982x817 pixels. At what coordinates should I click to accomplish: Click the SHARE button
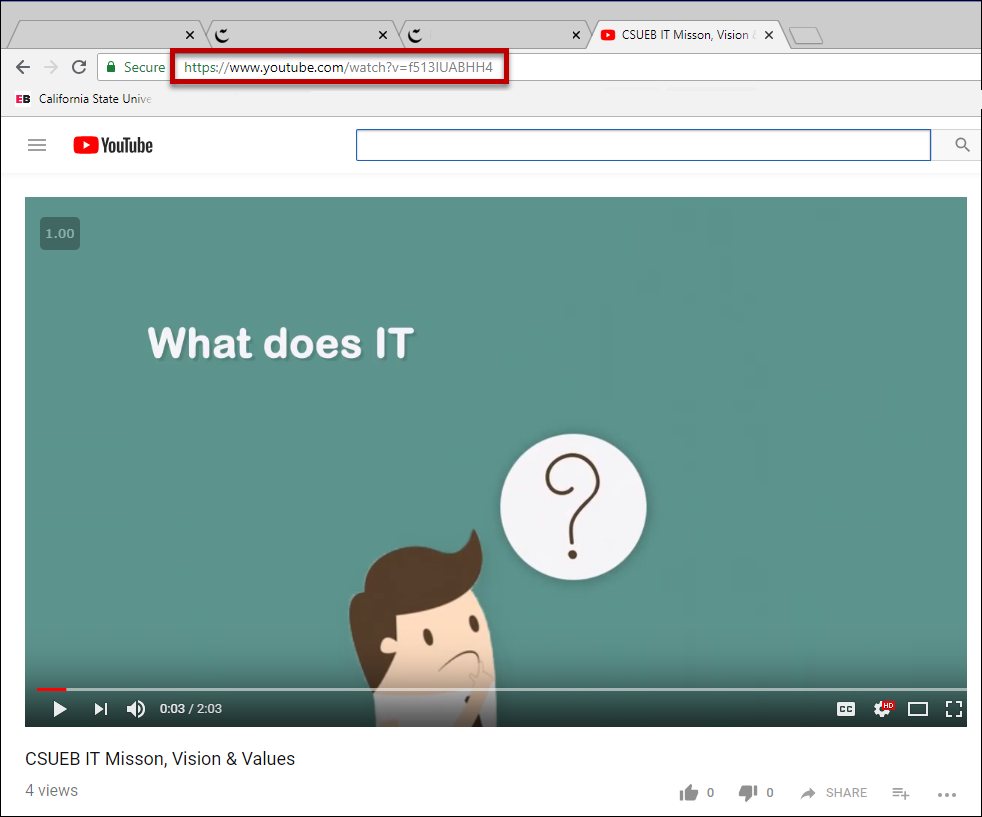[834, 793]
